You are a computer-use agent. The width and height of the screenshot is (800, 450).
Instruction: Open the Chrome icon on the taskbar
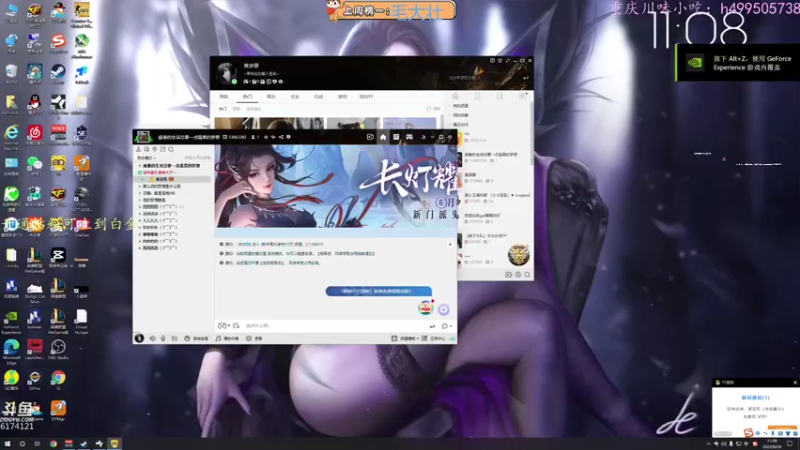point(53,444)
